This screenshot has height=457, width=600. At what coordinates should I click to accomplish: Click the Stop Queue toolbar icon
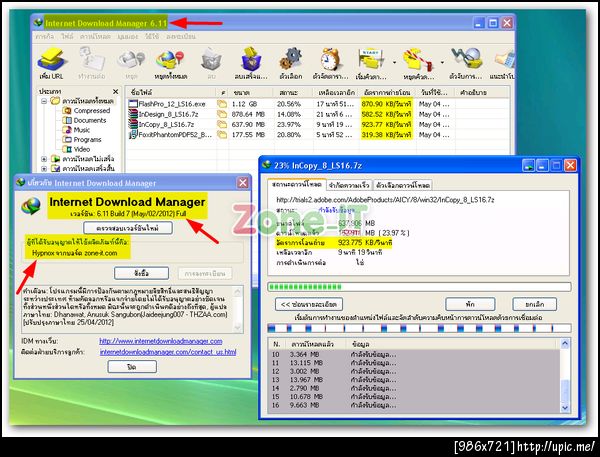pyautogui.click(x=418, y=60)
